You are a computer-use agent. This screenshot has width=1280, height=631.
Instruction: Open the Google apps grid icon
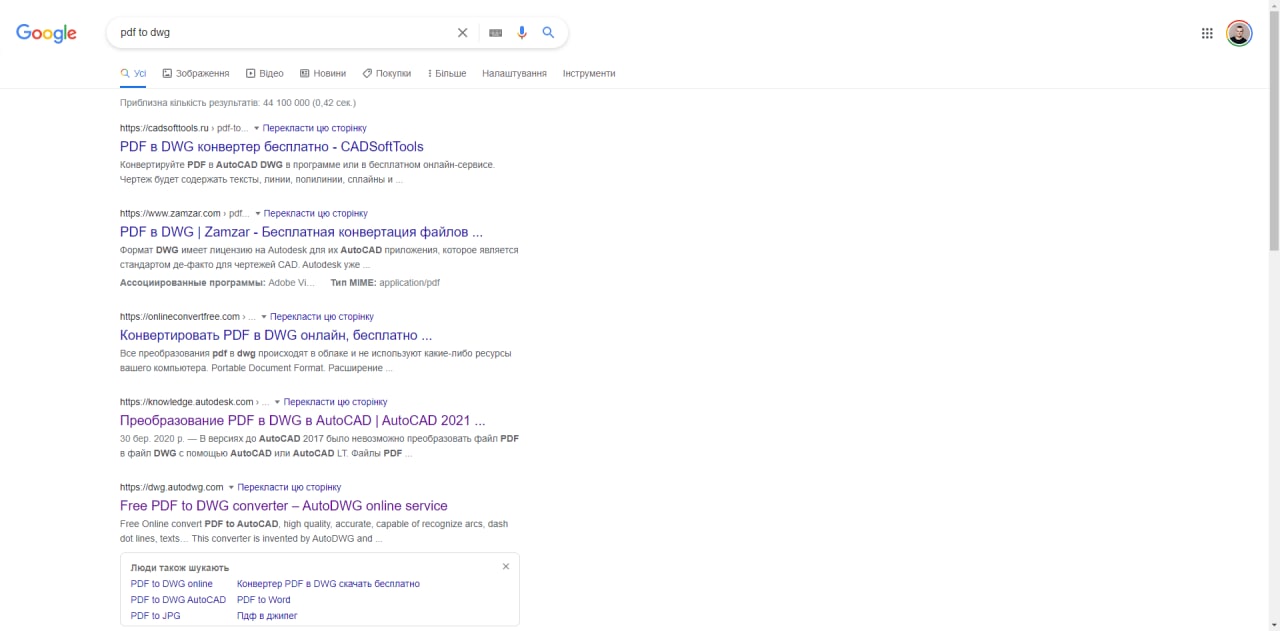(x=1207, y=33)
